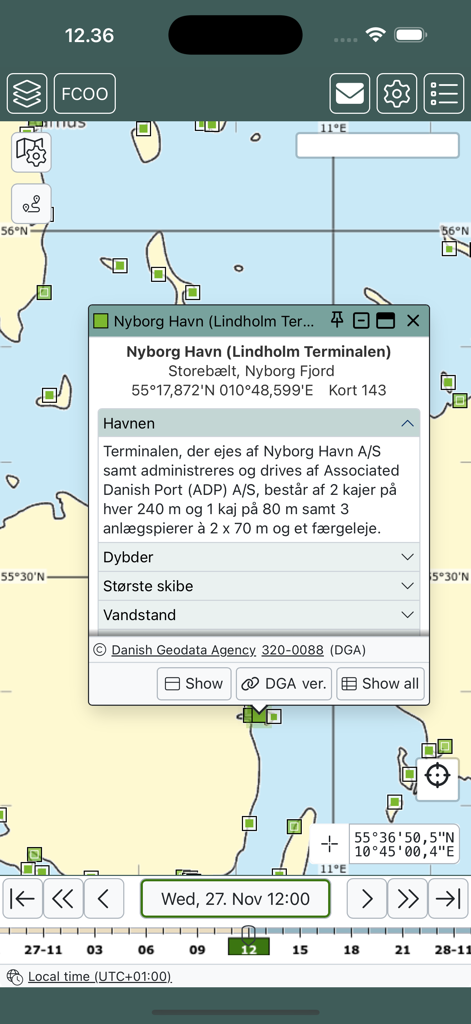Click the map center plus cursor icon
The image size is (471, 1024).
point(330,844)
